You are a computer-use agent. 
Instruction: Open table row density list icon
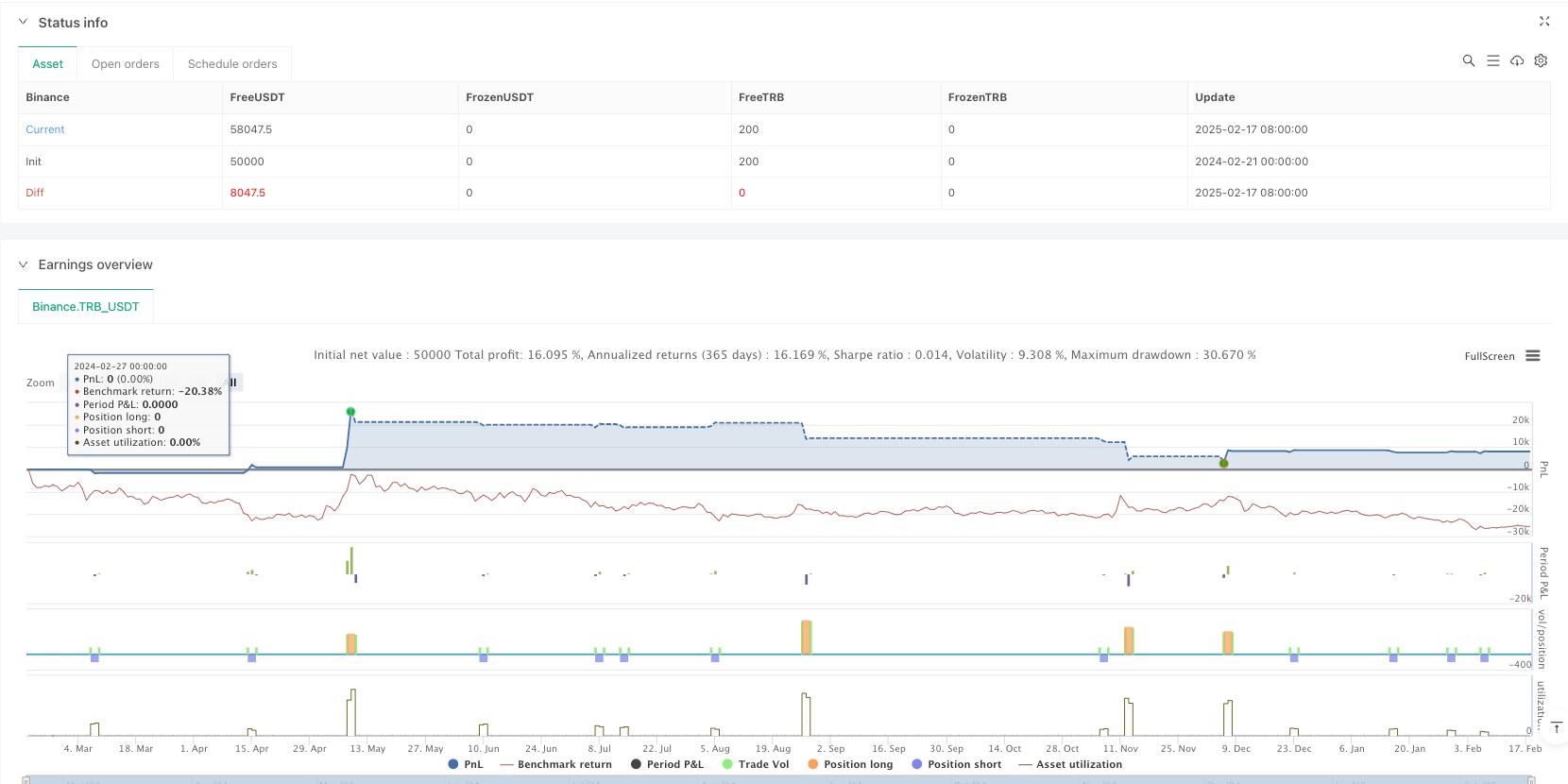(1492, 60)
